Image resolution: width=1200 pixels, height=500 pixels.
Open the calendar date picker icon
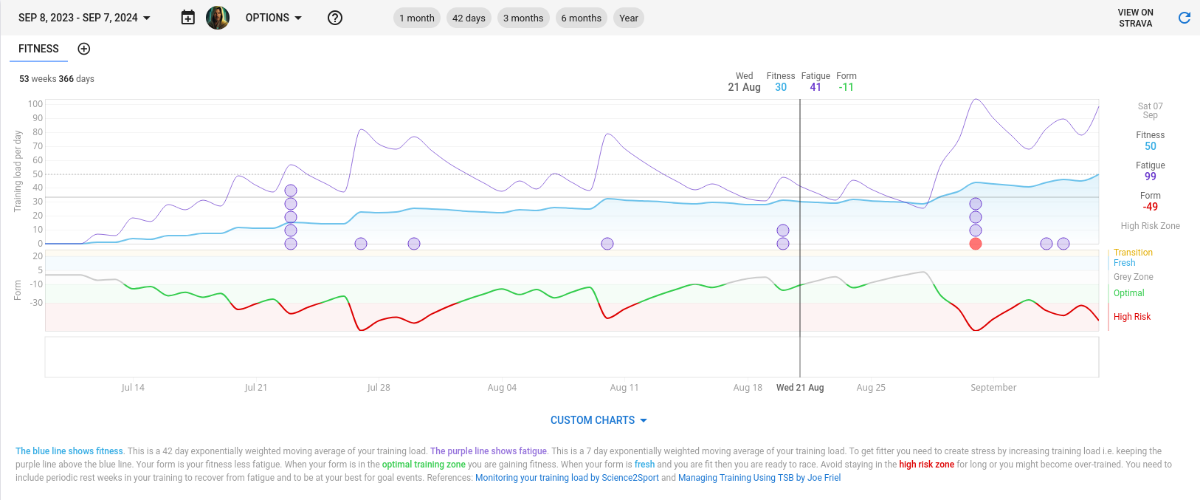pyautogui.click(x=188, y=18)
